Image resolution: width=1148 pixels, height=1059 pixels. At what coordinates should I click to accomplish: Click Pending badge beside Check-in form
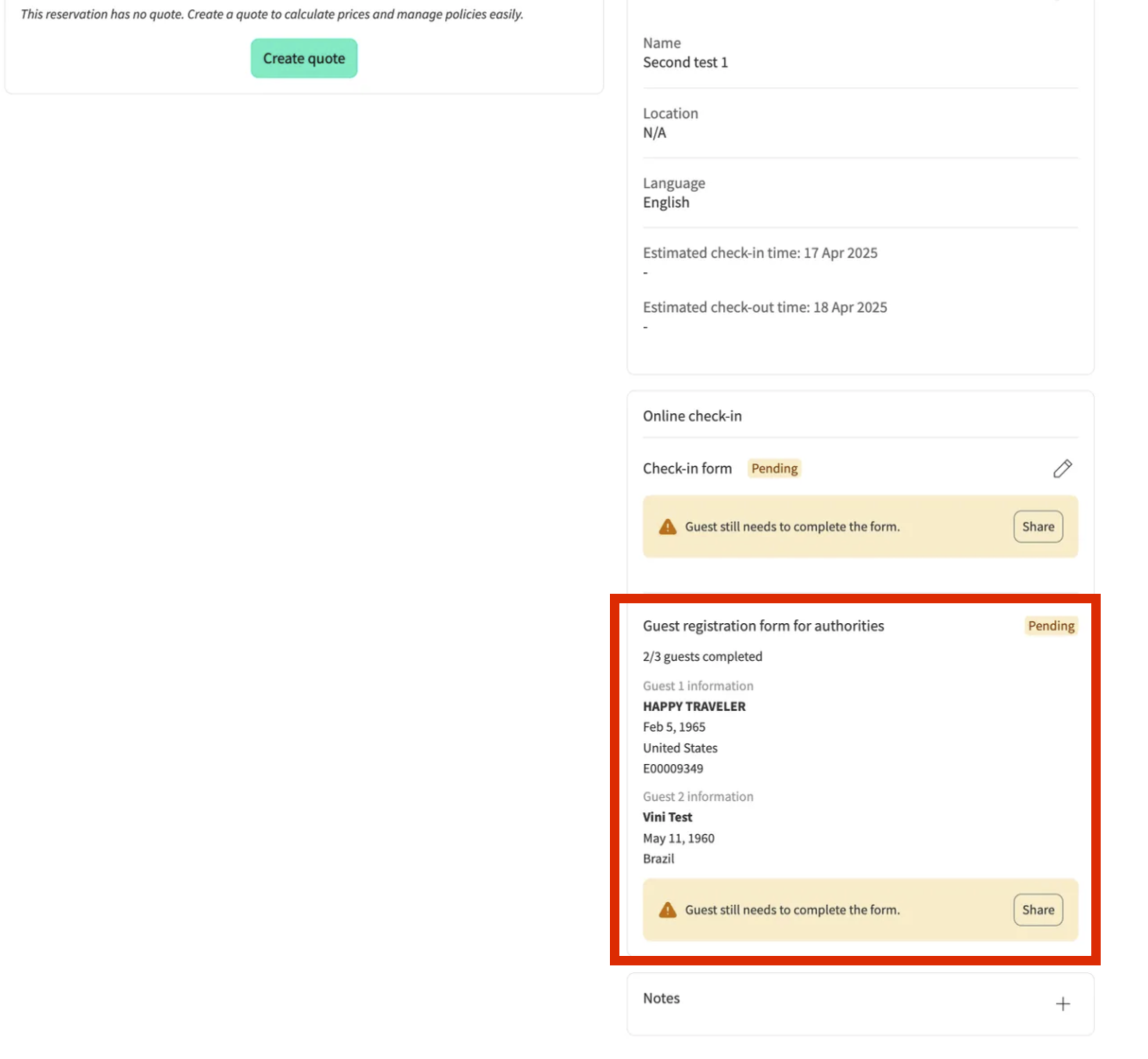click(x=774, y=469)
